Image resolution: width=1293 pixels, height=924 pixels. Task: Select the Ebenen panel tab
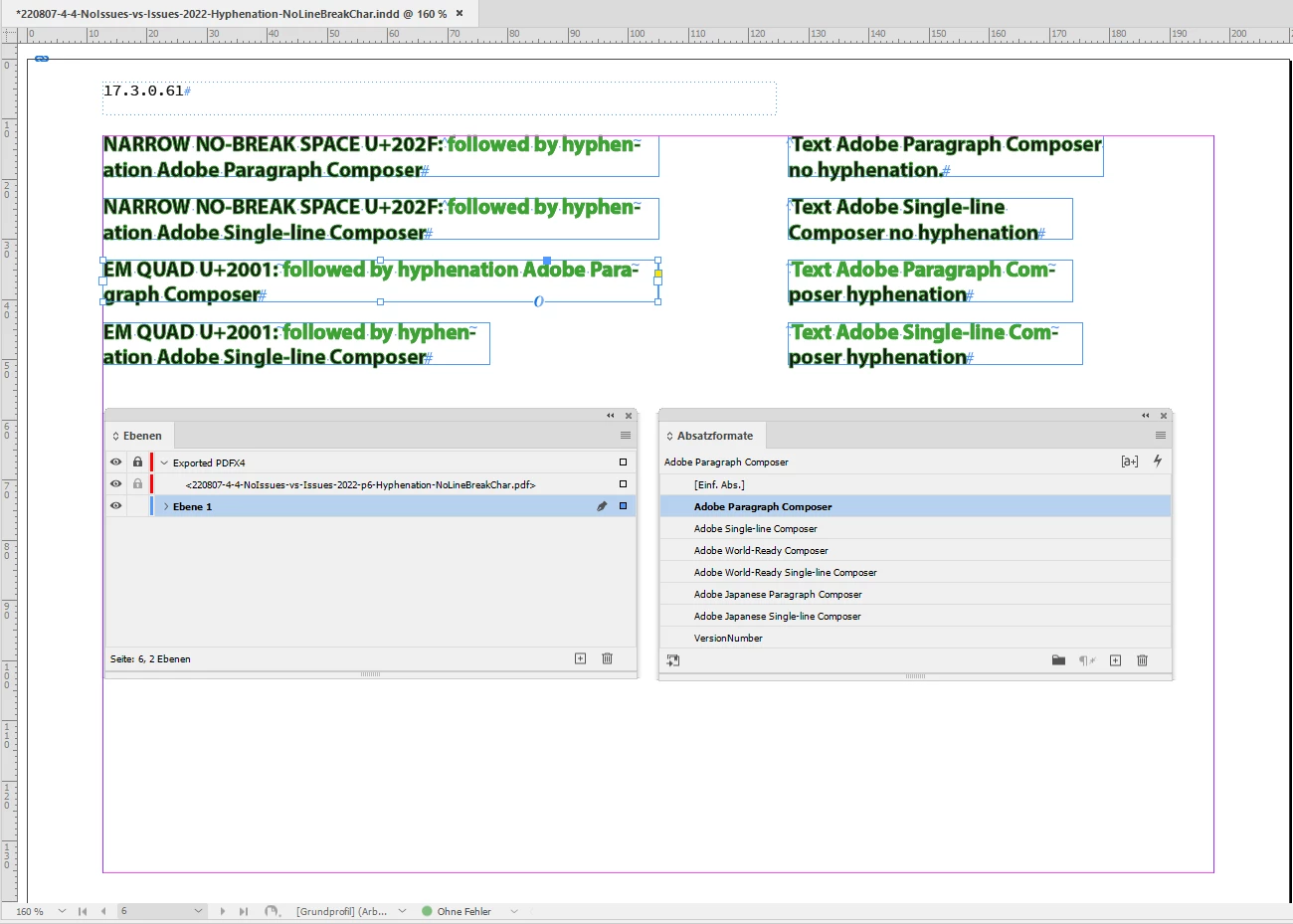[142, 436]
